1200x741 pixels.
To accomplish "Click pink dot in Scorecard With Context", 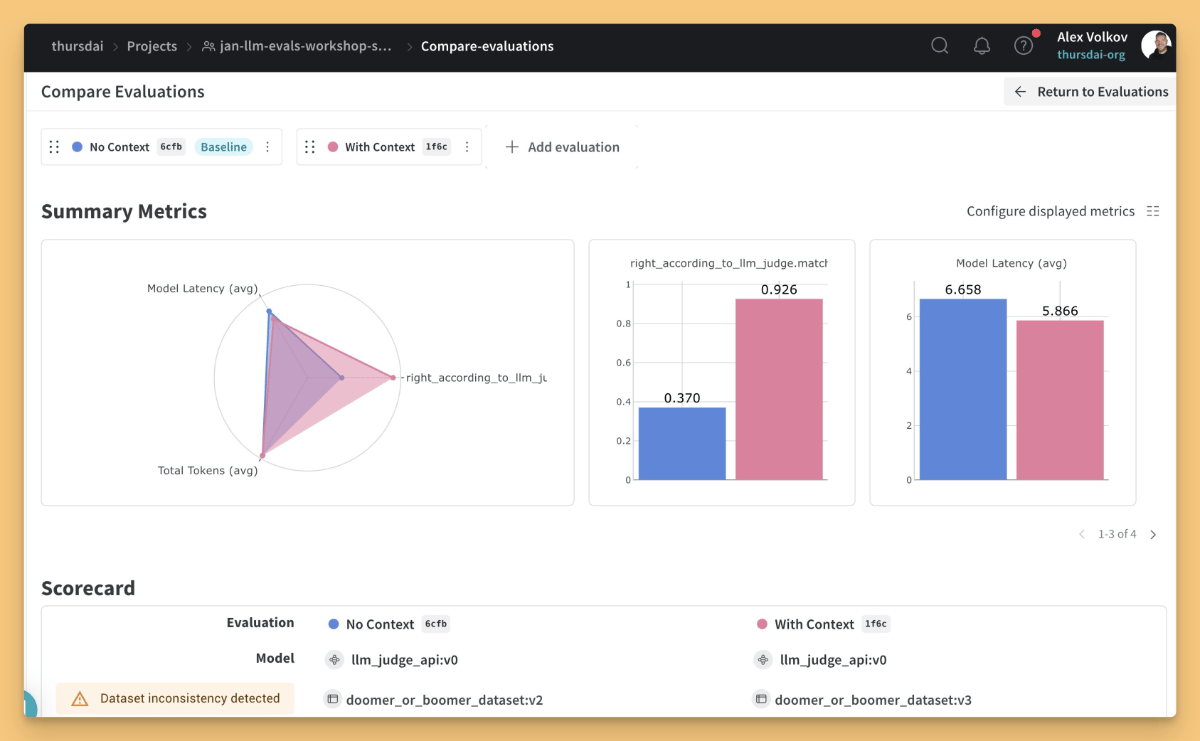I will tap(762, 624).
